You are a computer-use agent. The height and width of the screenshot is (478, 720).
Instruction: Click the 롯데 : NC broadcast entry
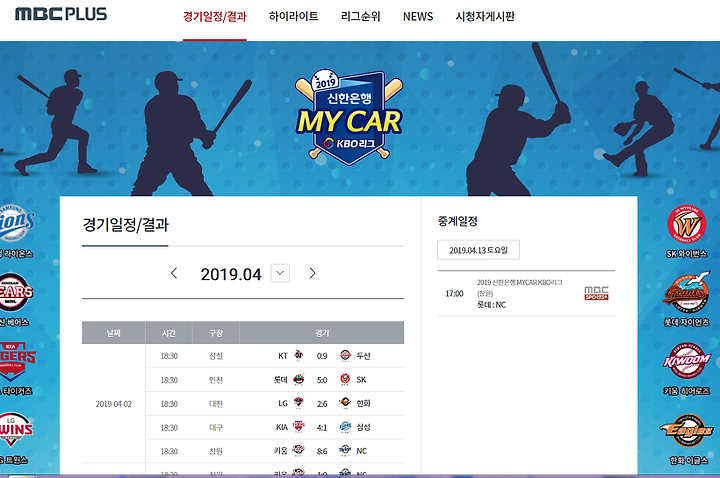[x=491, y=305]
